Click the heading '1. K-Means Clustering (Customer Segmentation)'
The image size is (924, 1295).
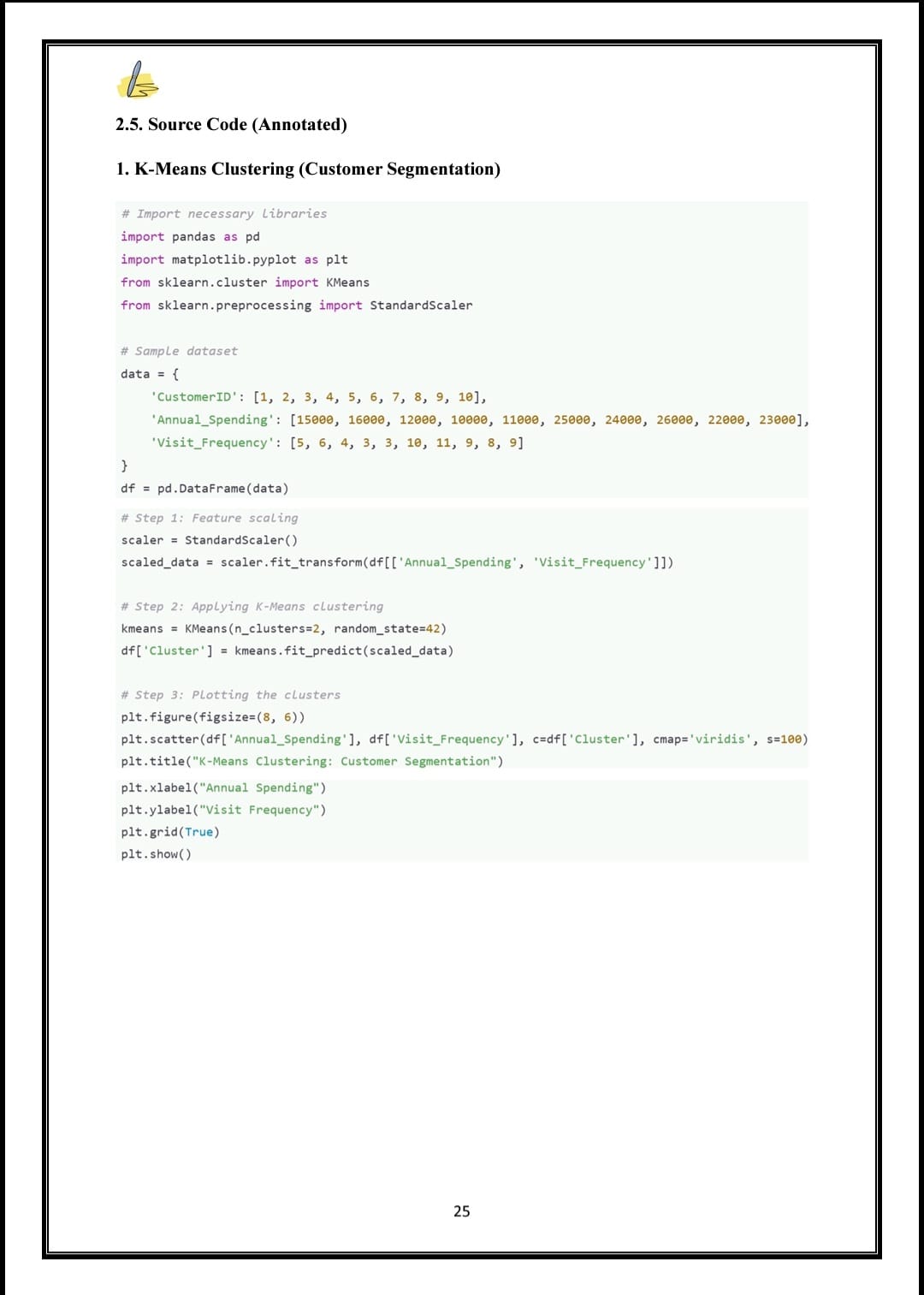click(x=308, y=169)
